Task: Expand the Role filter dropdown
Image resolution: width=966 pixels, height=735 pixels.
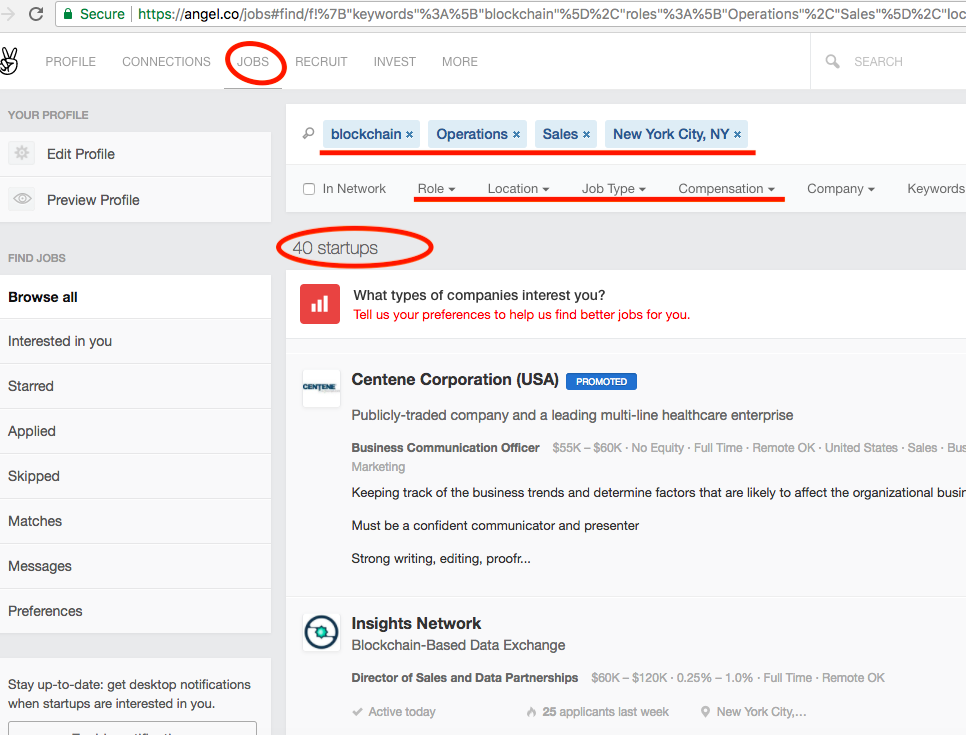Action: (436, 189)
